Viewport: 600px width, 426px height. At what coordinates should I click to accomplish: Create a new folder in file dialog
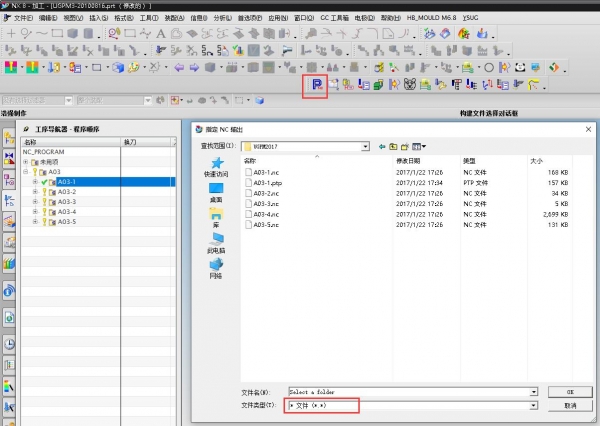405,147
